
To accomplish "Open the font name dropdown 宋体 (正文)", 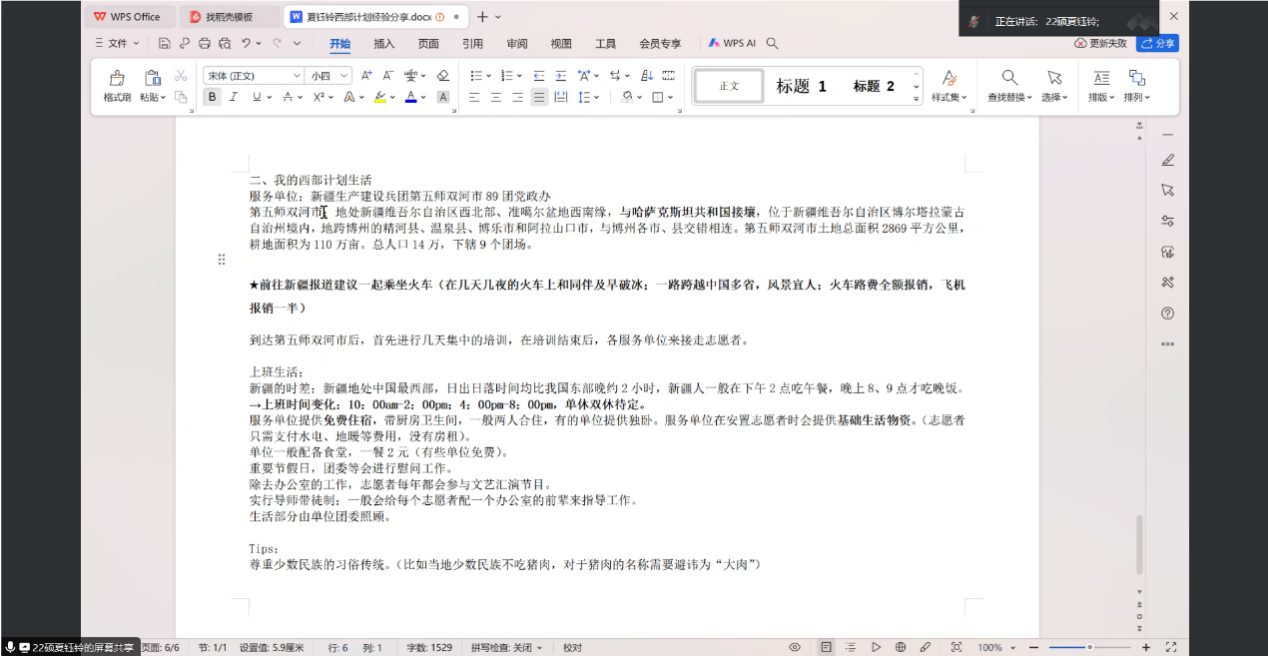I will pos(253,76).
